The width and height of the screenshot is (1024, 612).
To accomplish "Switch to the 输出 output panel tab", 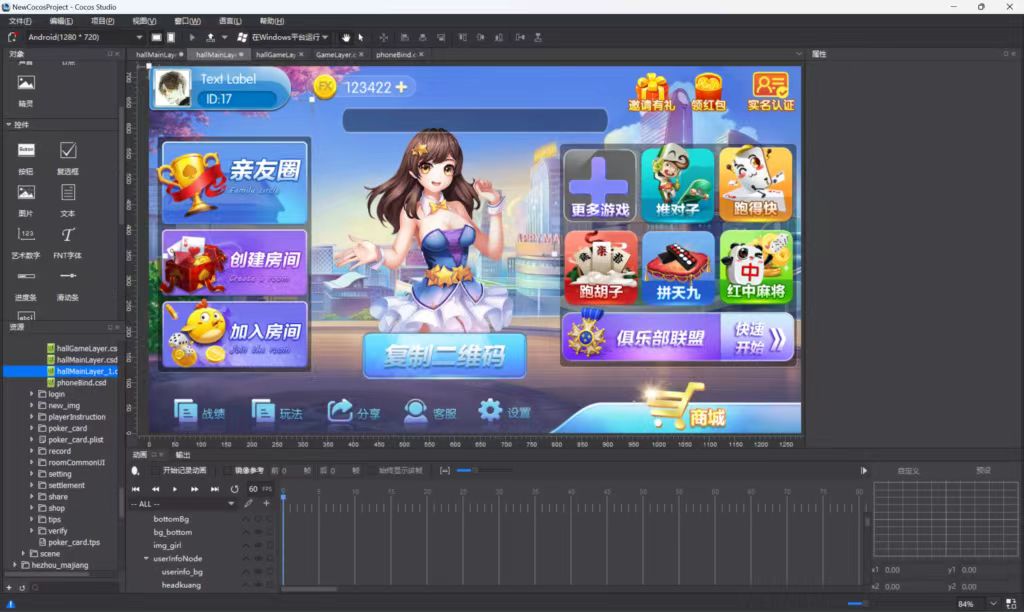I will click(x=183, y=455).
